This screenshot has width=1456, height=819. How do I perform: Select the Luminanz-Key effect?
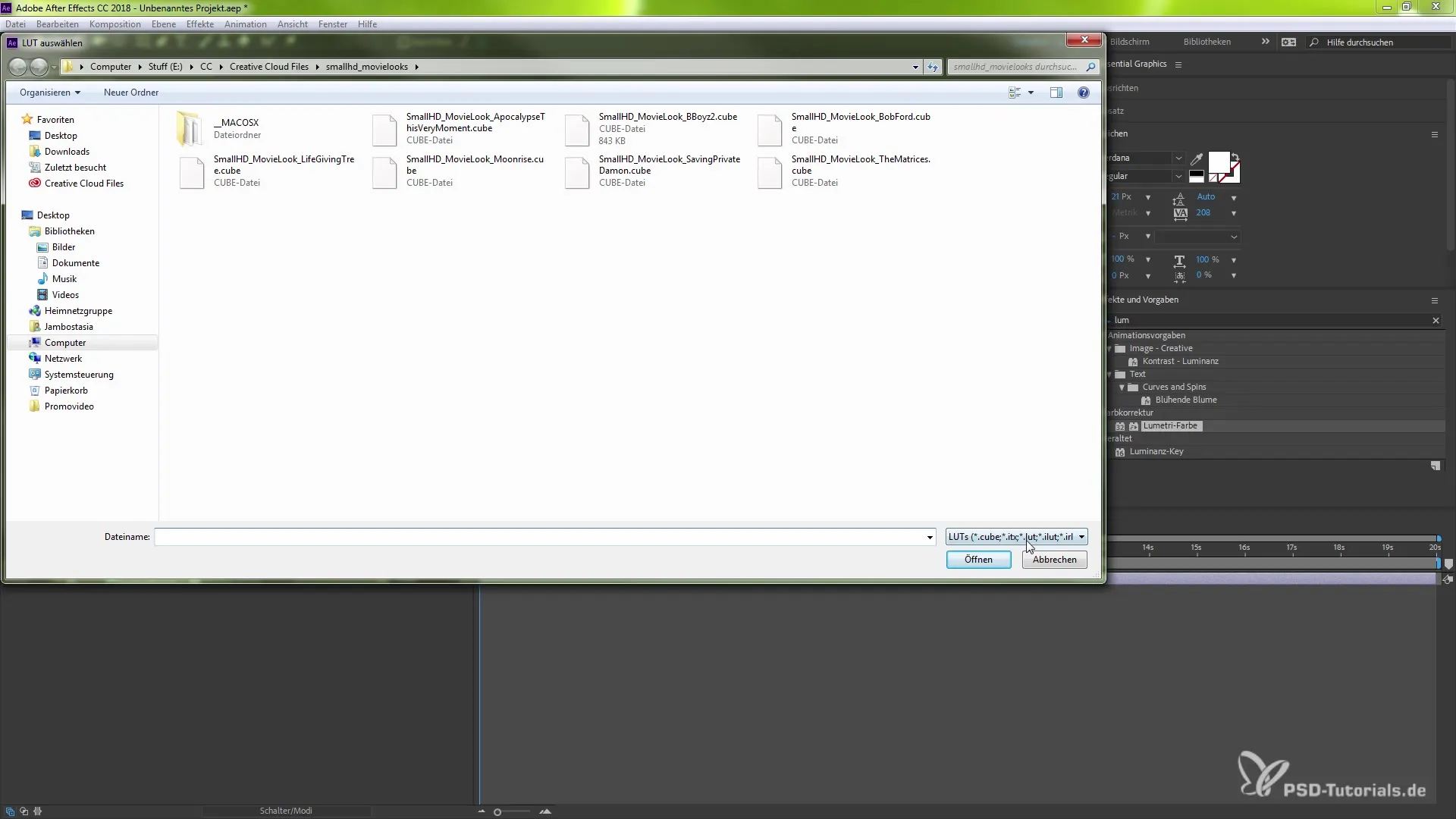click(1156, 452)
